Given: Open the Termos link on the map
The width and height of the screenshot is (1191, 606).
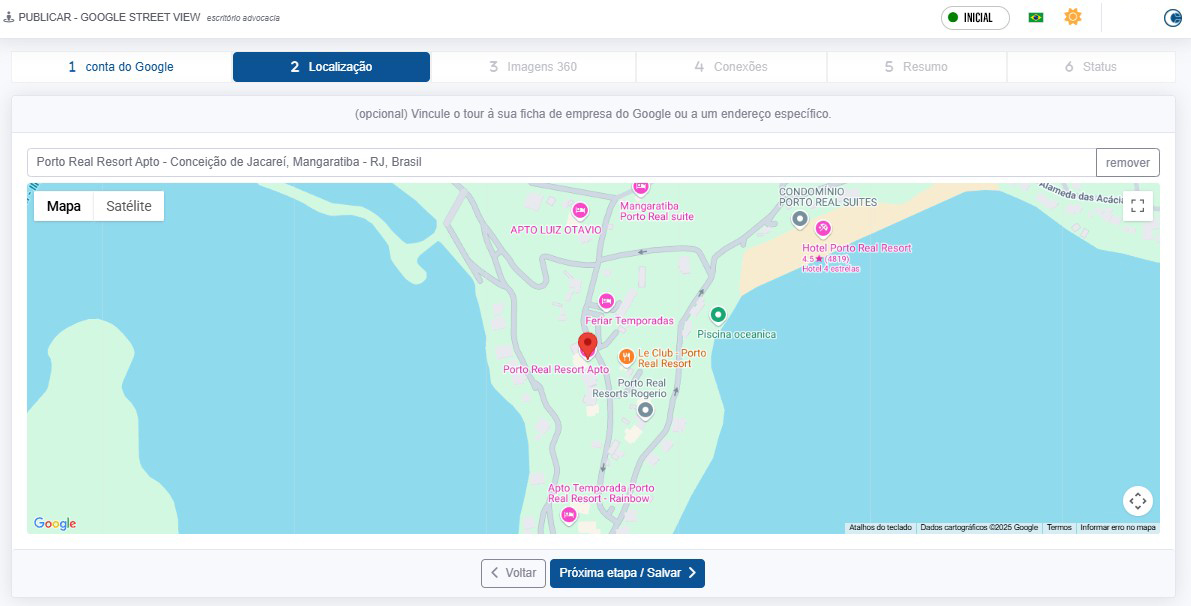Looking at the screenshot, I should click(1059, 527).
